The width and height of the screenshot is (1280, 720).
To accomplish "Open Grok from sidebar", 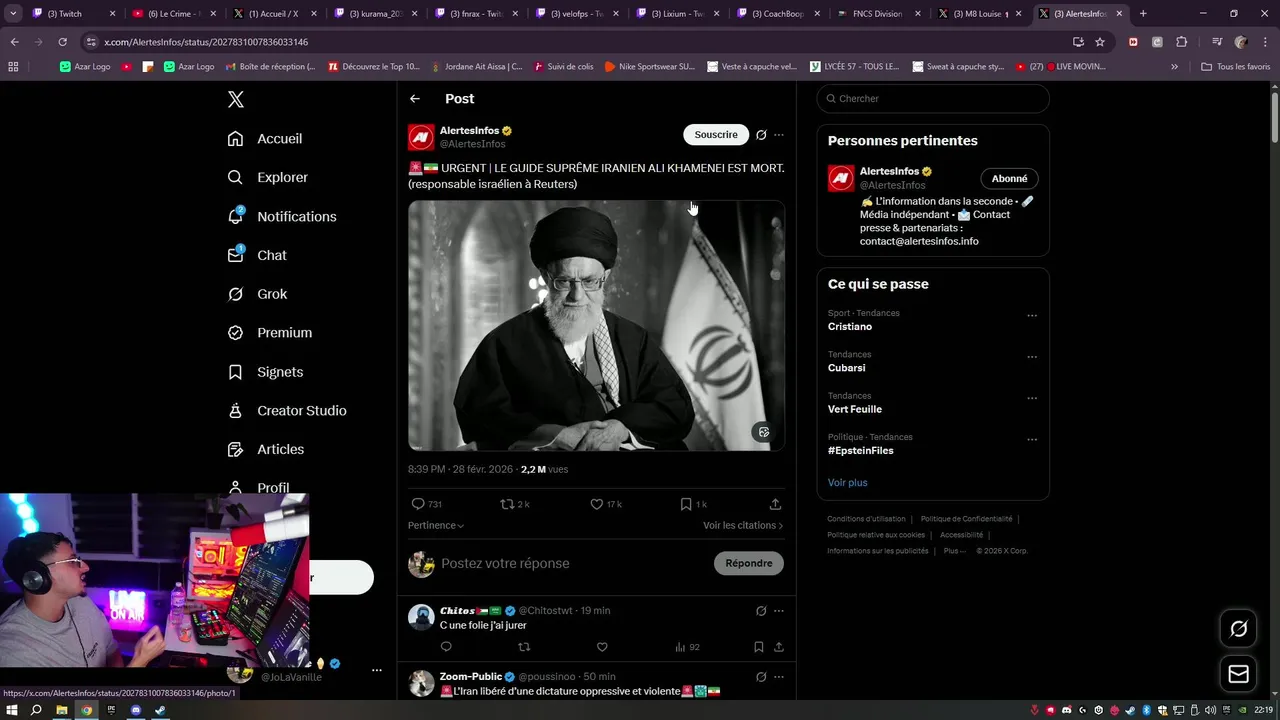I will click(x=257, y=294).
